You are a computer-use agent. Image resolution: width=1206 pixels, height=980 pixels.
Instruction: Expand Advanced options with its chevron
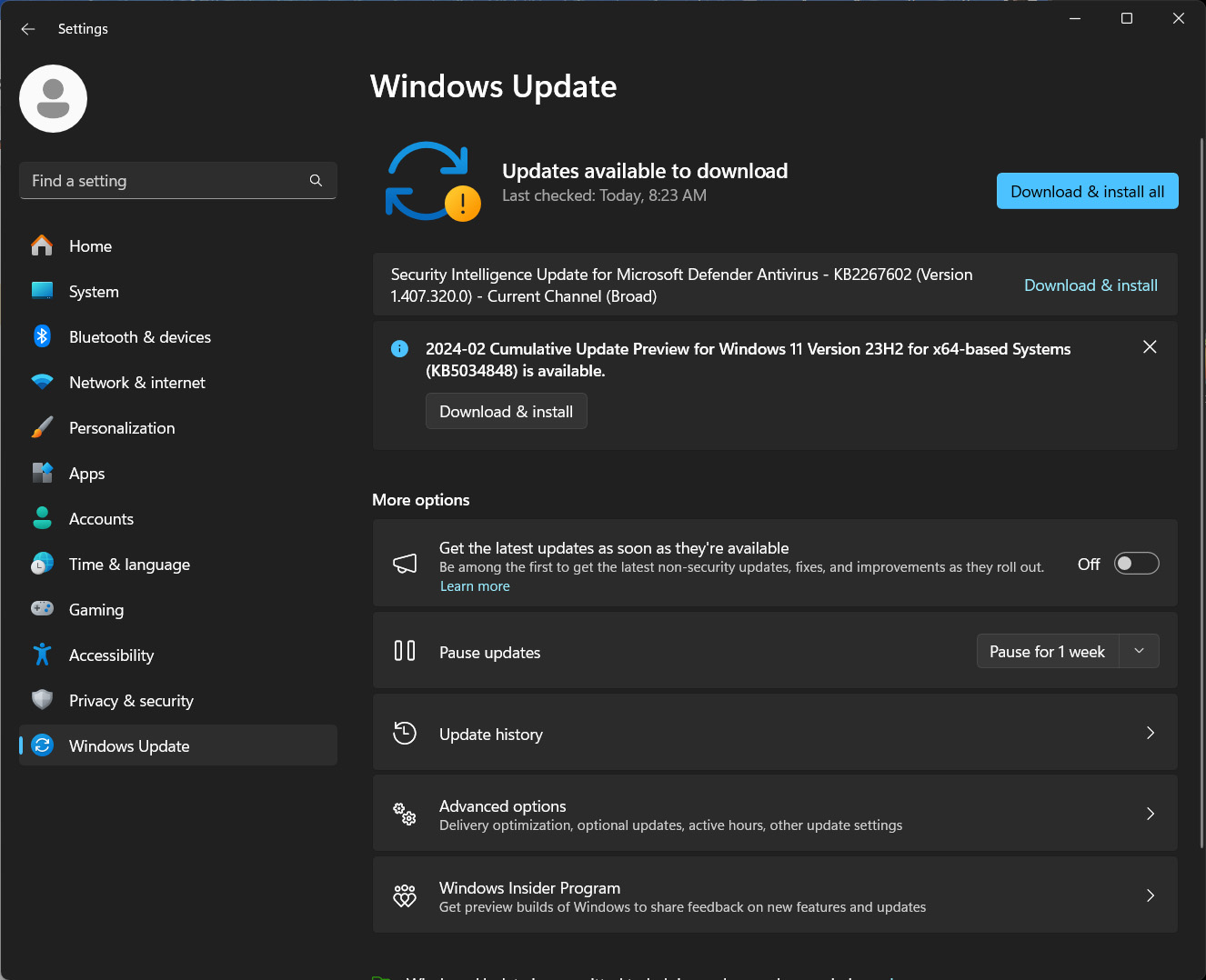pyautogui.click(x=1150, y=814)
